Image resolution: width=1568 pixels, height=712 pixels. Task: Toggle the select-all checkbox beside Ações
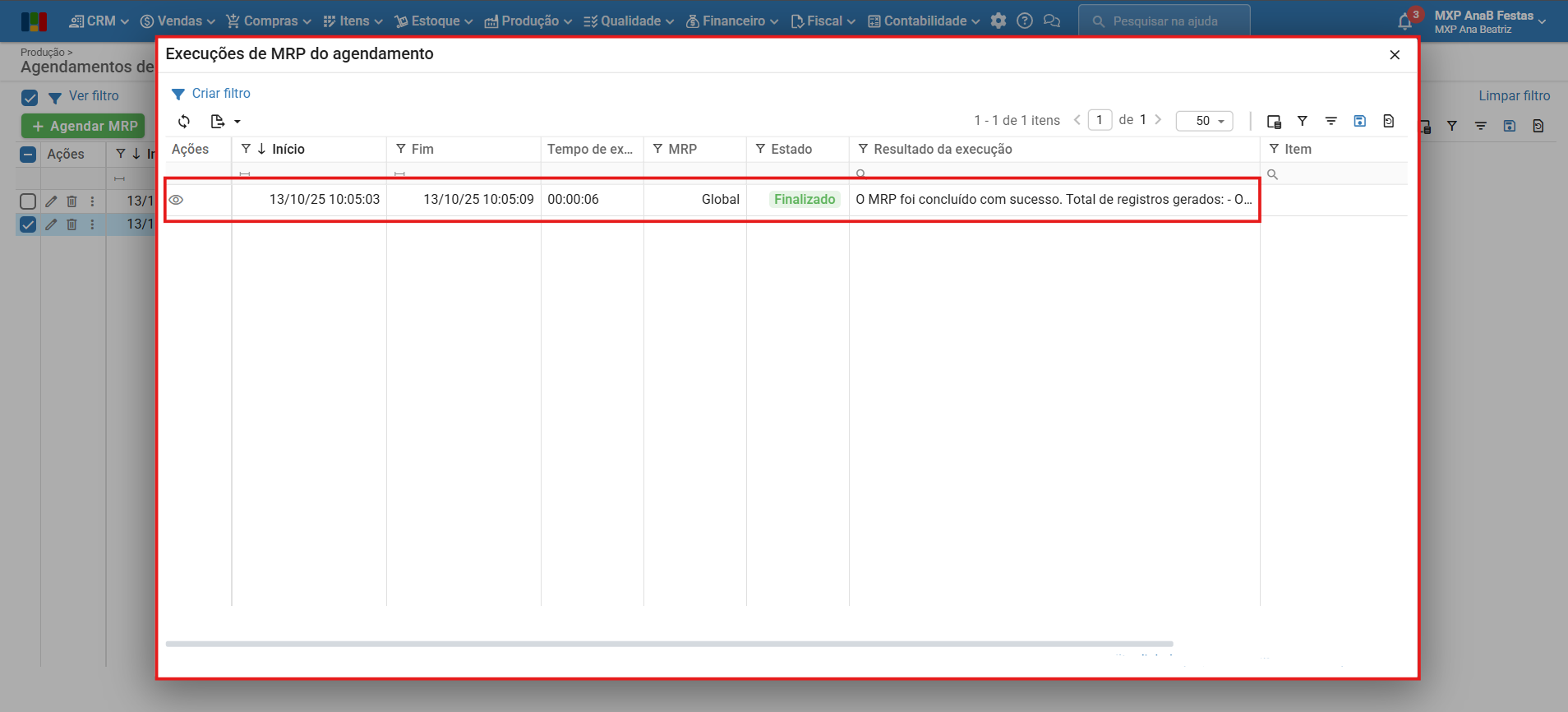28,155
